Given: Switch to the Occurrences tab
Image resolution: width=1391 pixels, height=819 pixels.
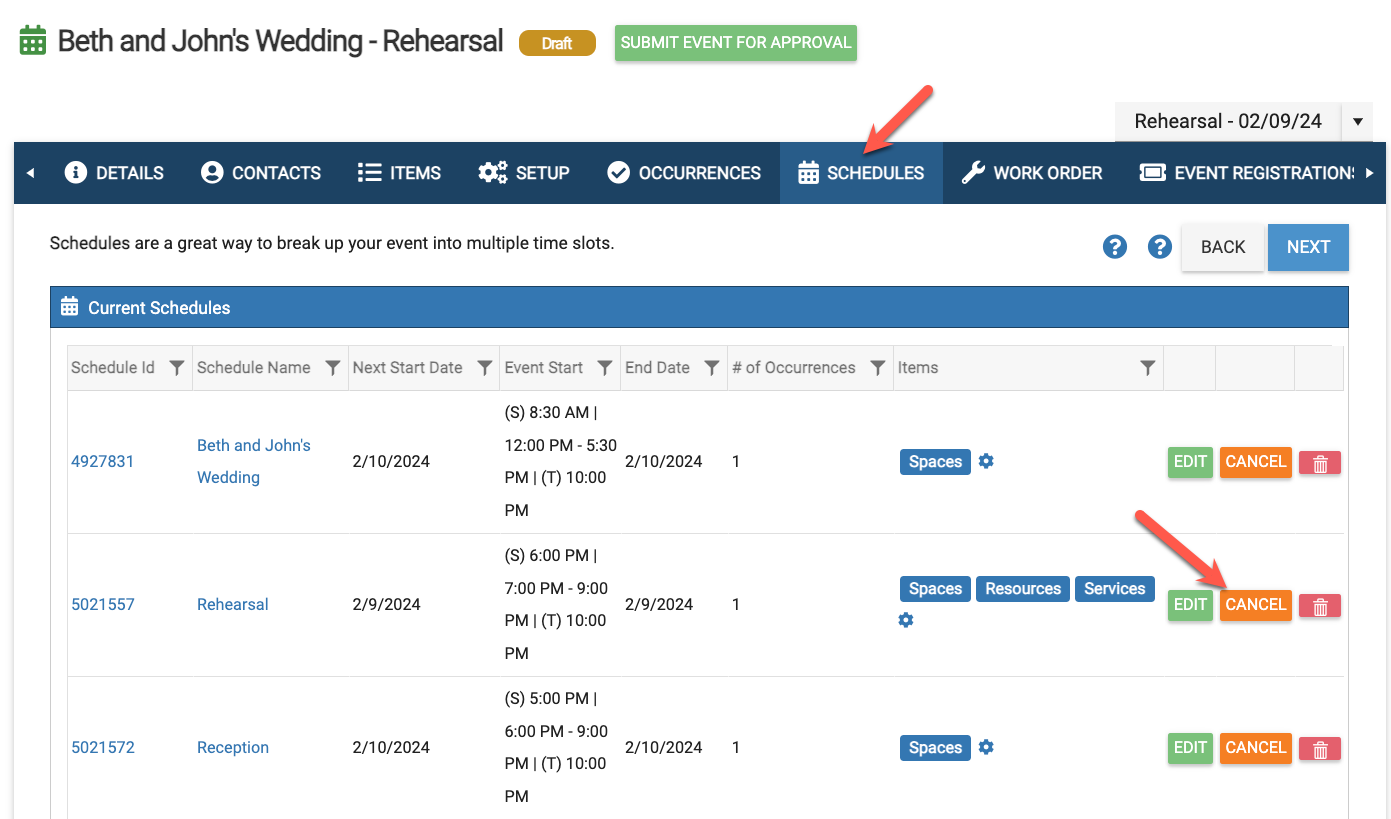Looking at the screenshot, I should click(x=684, y=173).
